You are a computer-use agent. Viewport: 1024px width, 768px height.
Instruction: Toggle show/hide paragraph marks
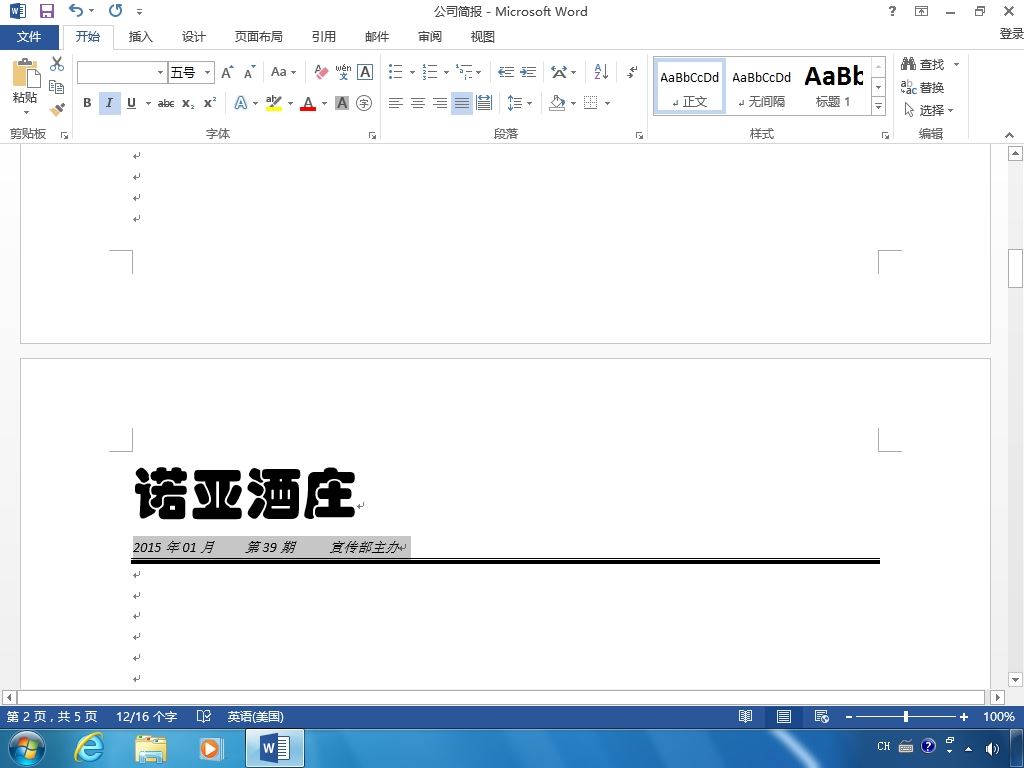[632, 72]
